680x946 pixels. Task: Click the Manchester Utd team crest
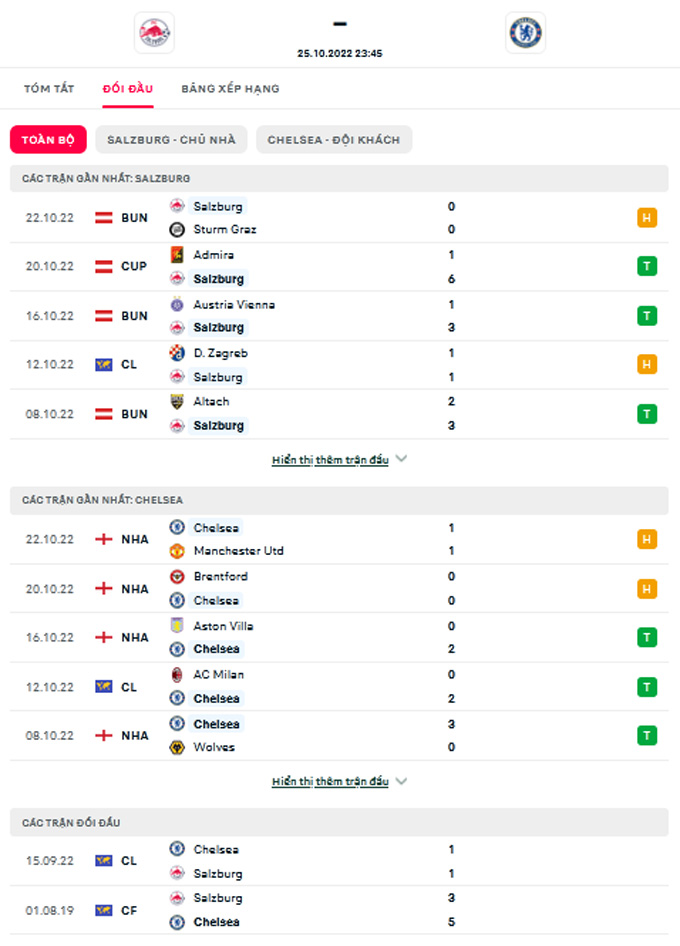[177, 551]
